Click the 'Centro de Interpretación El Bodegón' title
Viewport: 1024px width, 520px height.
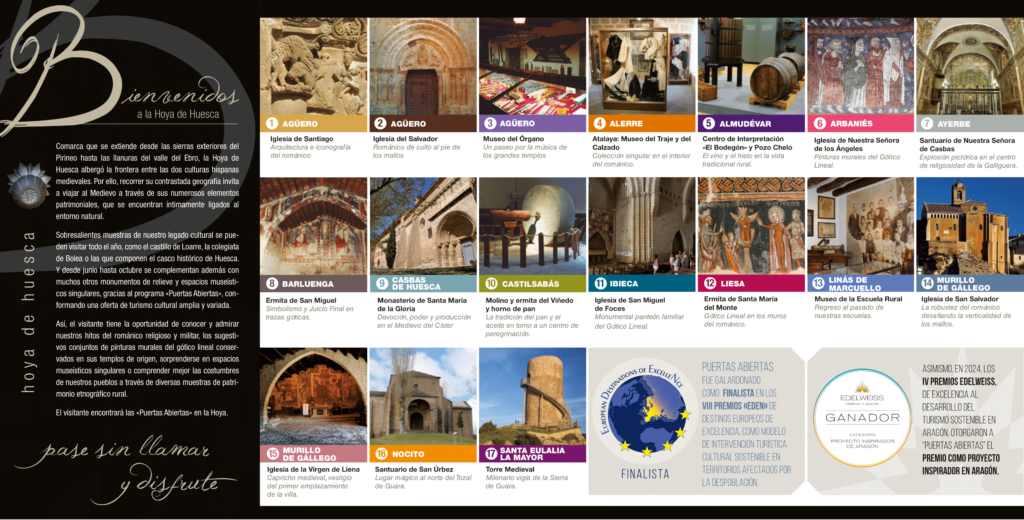[x=747, y=143]
